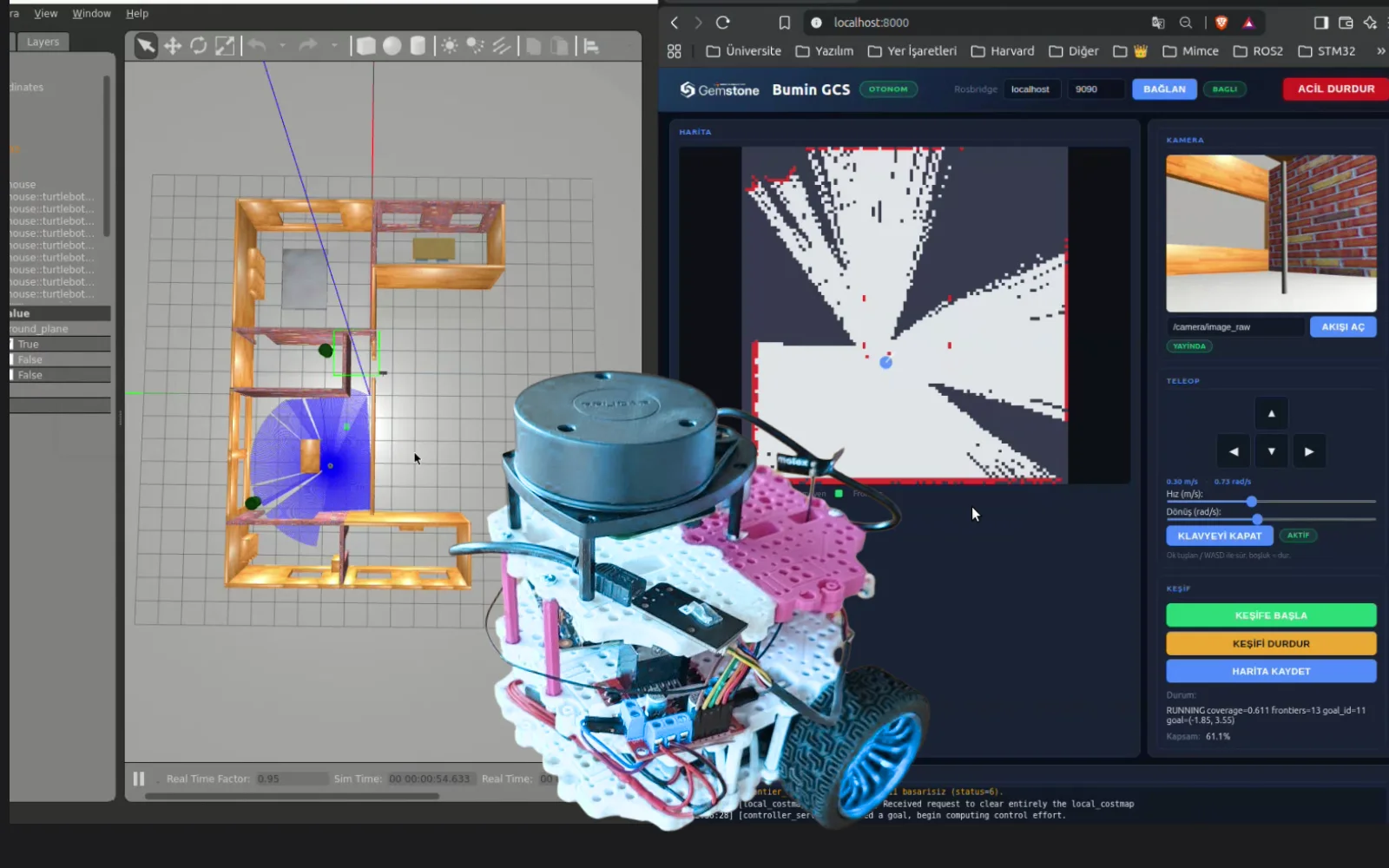Click the redo arrow in Gazebo toolbar
Image resolution: width=1389 pixels, height=868 pixels.
coord(308,45)
